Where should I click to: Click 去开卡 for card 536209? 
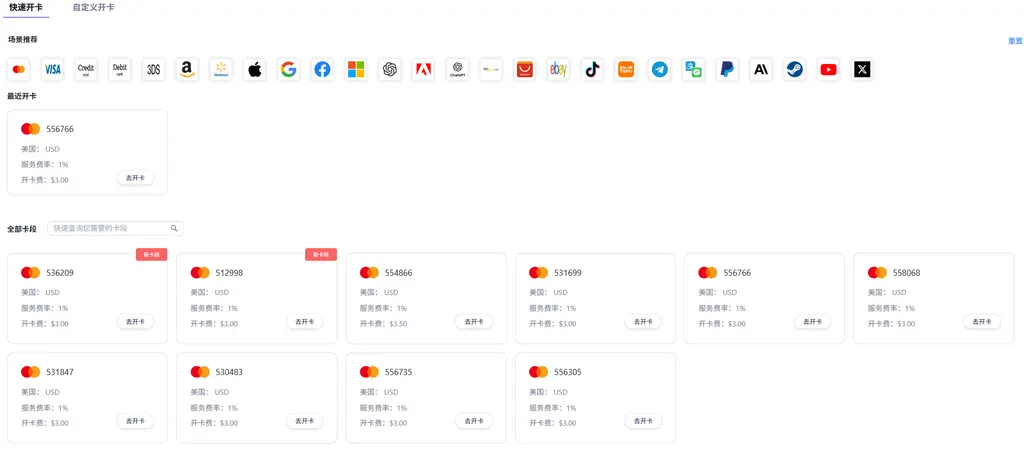click(x=135, y=322)
